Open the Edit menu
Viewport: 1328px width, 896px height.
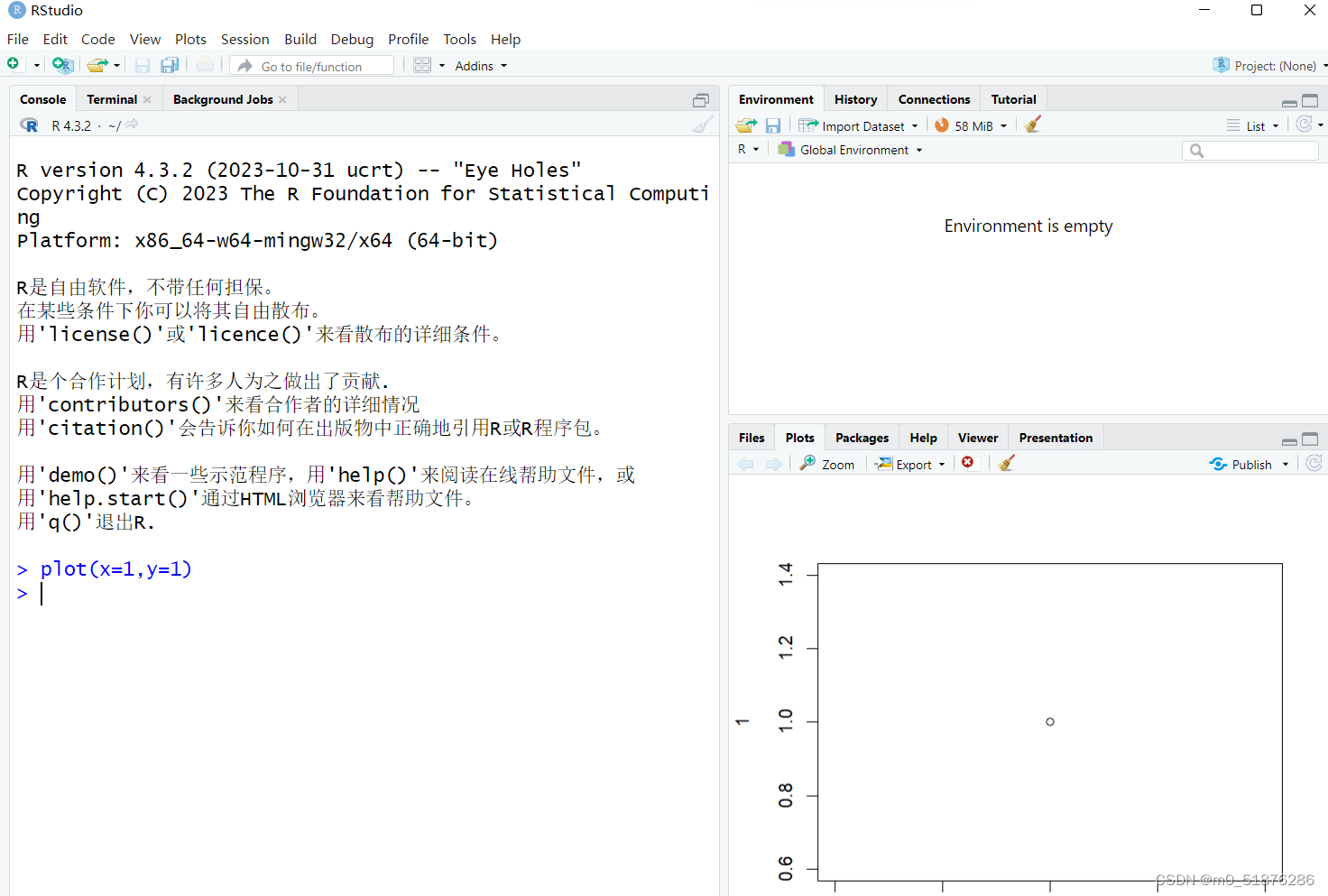(x=55, y=39)
